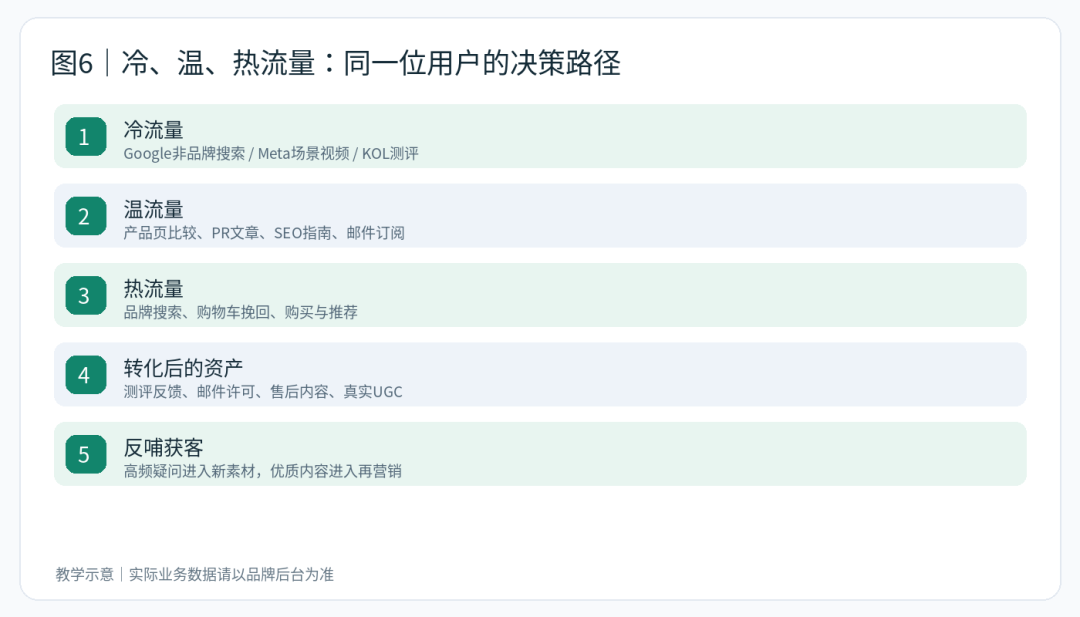The width and height of the screenshot is (1080, 617).
Task: Click the number 3 step badge
Action: (86, 295)
